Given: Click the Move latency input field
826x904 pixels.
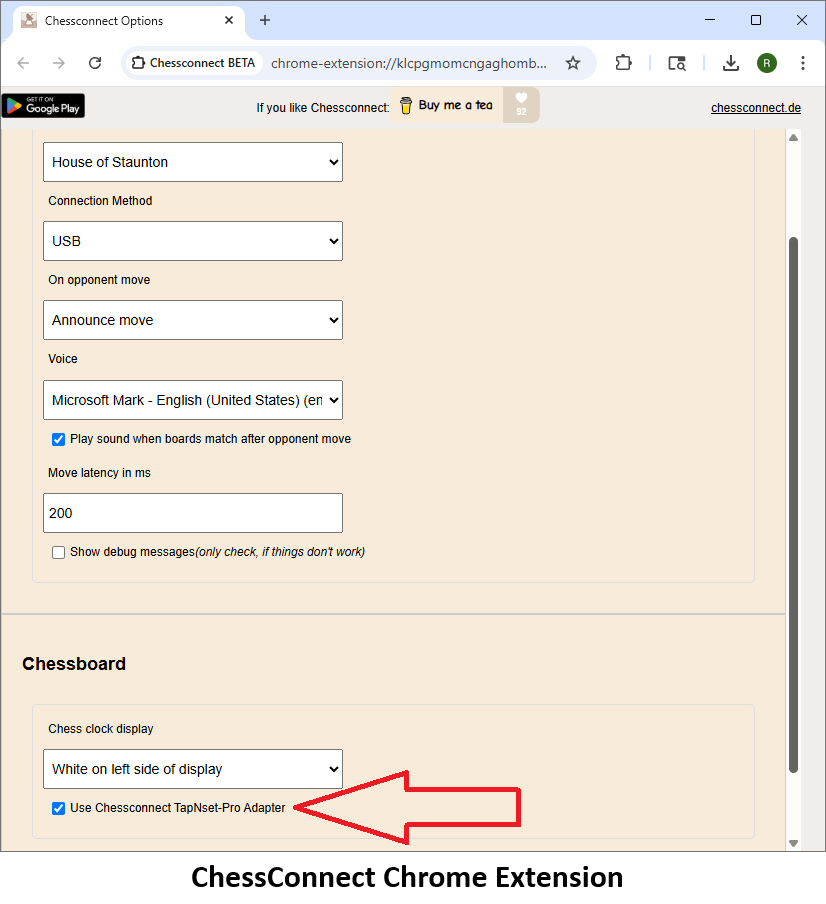Looking at the screenshot, I should click(x=193, y=513).
